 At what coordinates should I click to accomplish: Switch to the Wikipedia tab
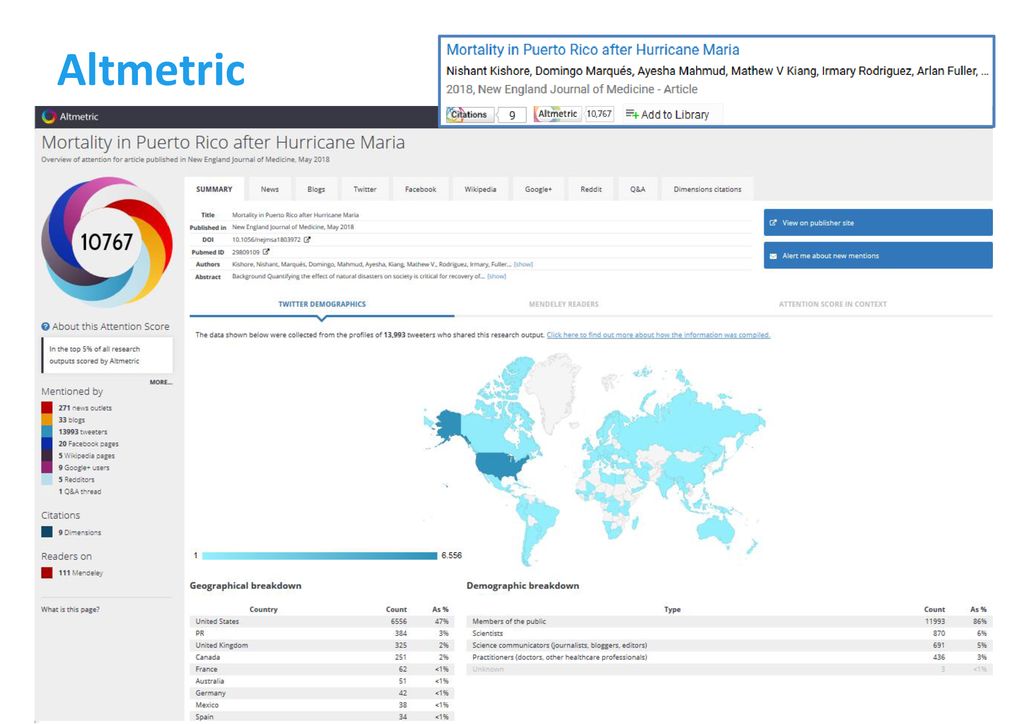click(481, 189)
